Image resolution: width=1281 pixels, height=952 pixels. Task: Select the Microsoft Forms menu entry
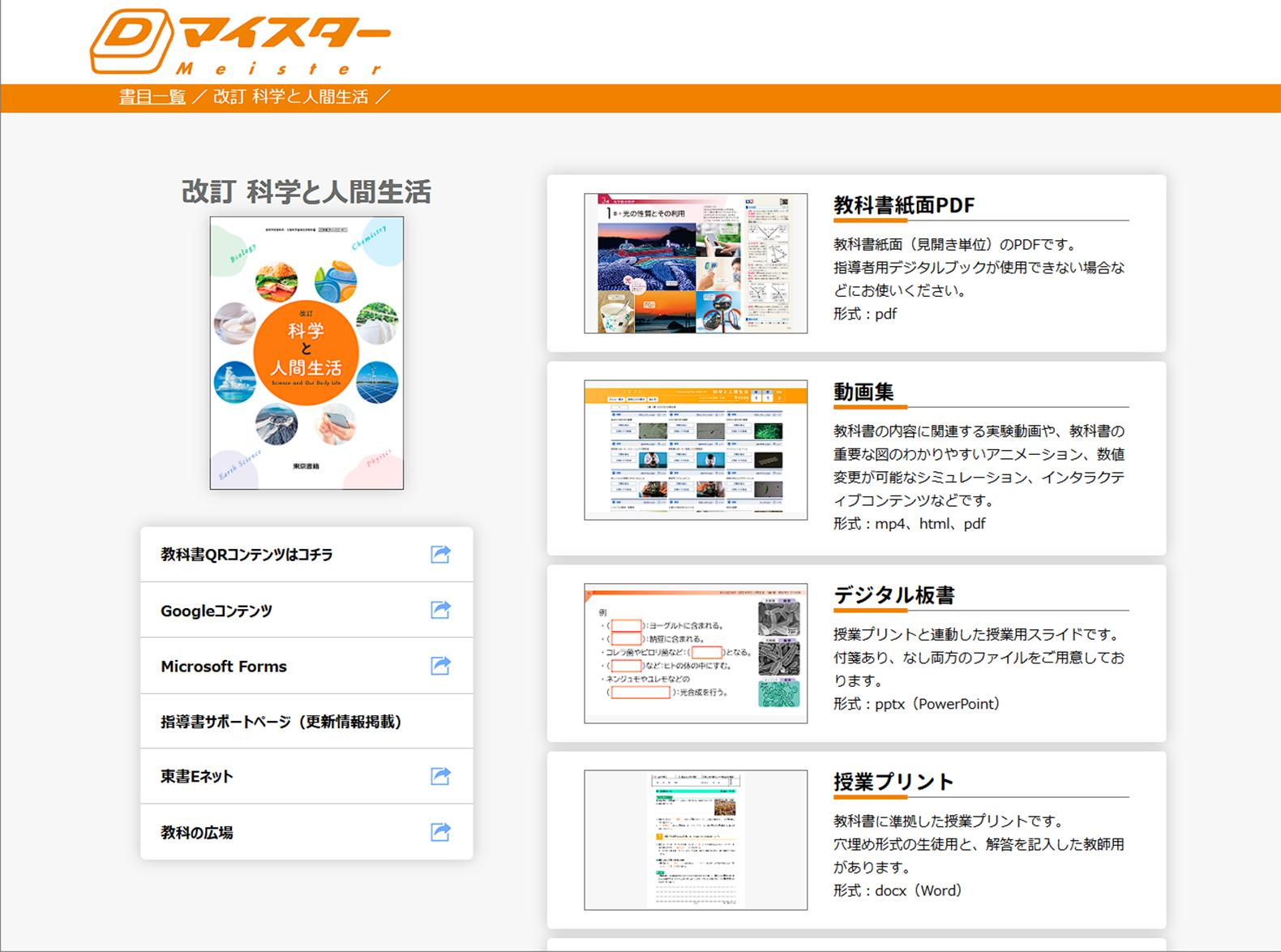[x=224, y=667]
